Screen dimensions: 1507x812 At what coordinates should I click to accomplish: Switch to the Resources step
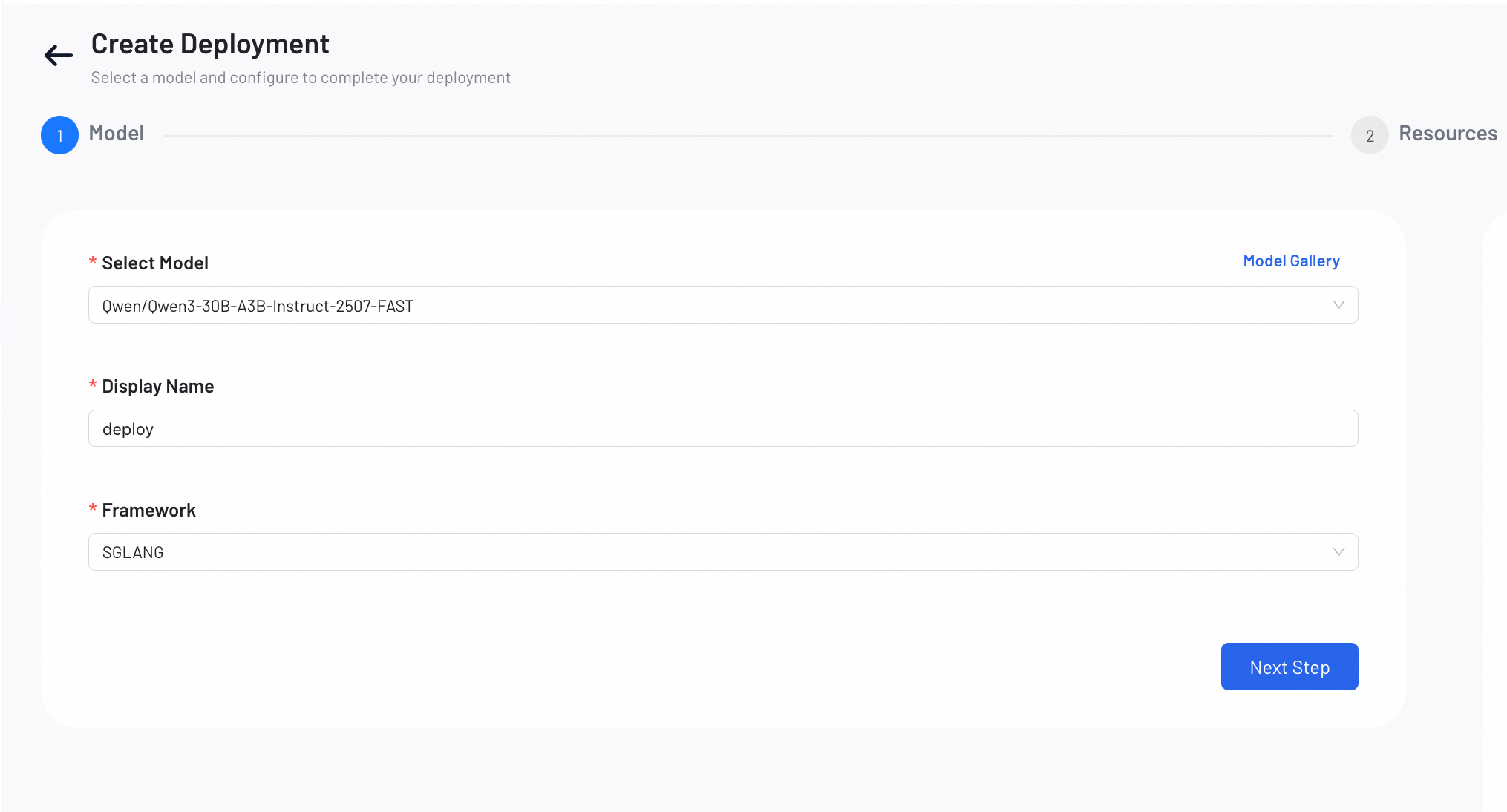pos(1448,134)
